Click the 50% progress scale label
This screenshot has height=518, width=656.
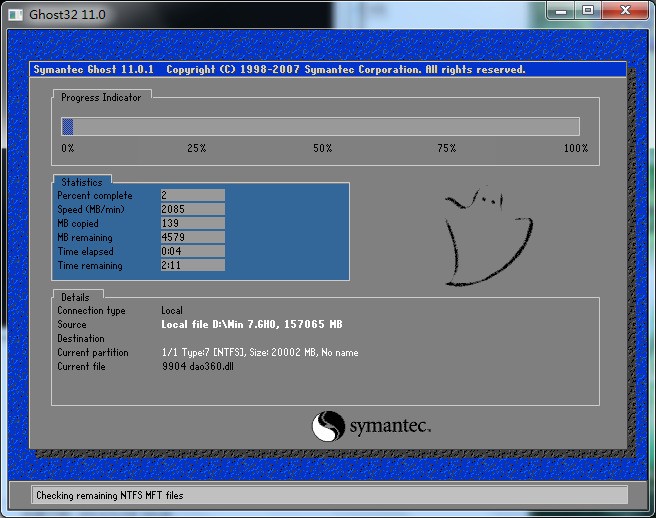click(x=322, y=149)
